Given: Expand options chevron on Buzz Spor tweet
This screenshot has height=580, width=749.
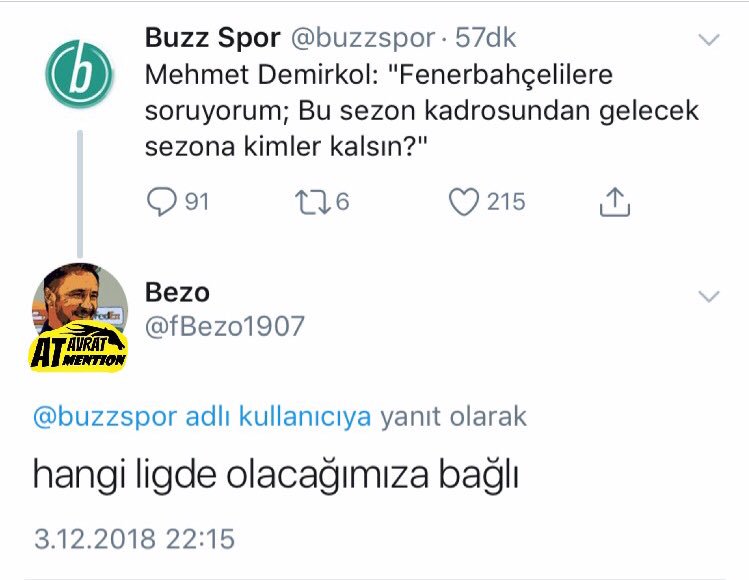Looking at the screenshot, I should (709, 40).
